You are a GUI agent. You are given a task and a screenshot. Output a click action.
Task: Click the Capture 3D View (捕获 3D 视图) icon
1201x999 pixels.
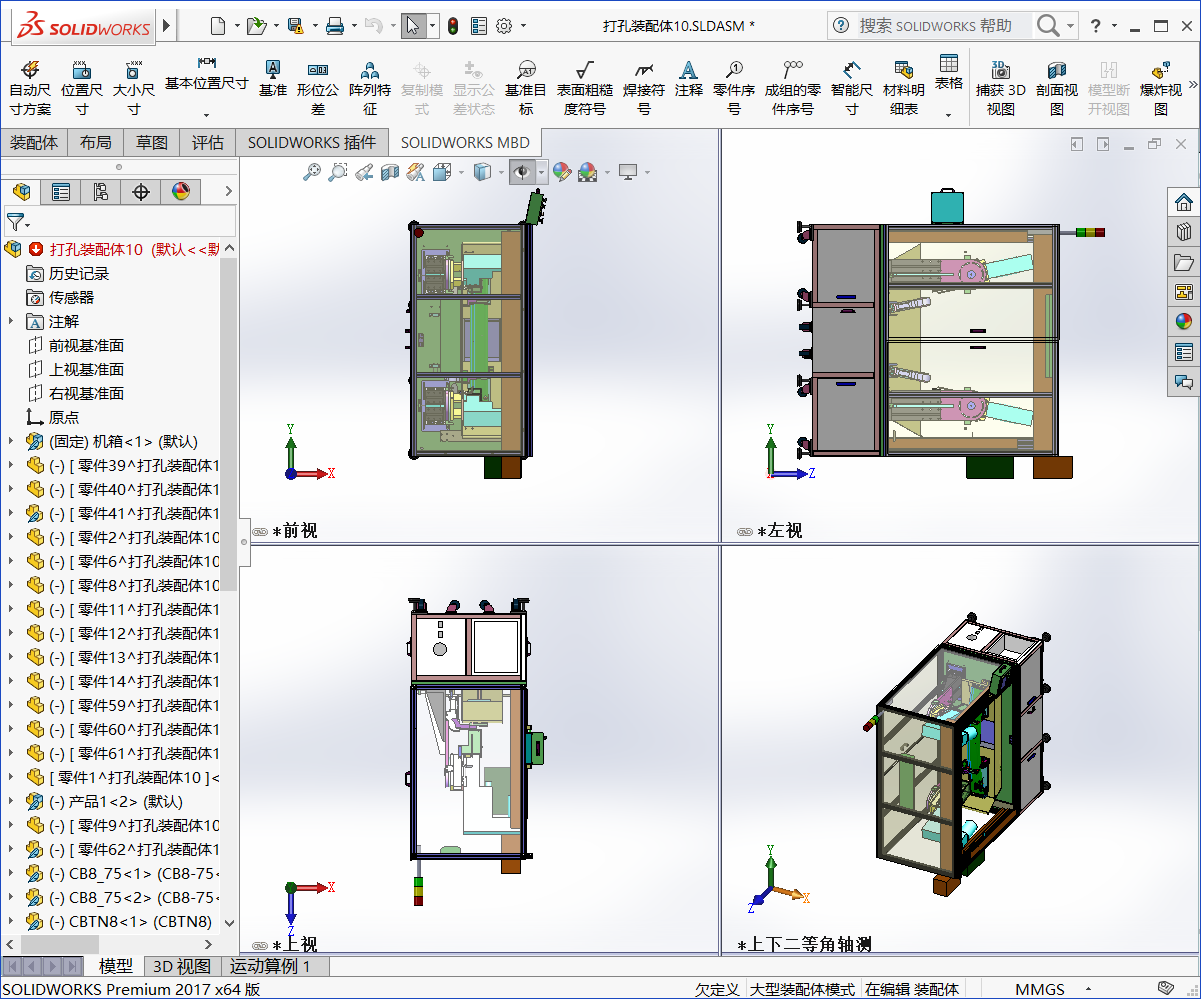tap(1001, 86)
